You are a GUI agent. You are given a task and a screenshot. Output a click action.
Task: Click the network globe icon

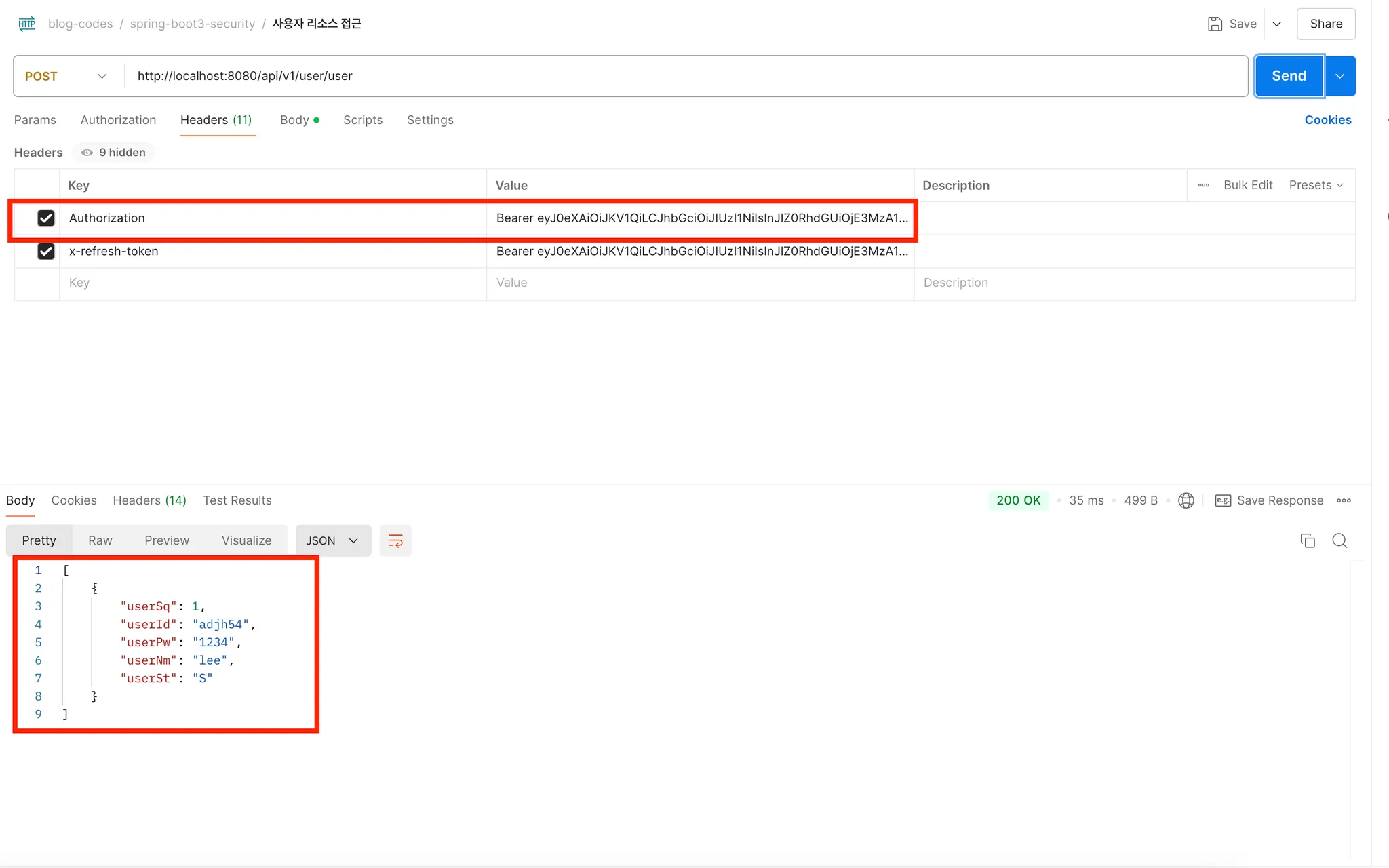(1186, 500)
